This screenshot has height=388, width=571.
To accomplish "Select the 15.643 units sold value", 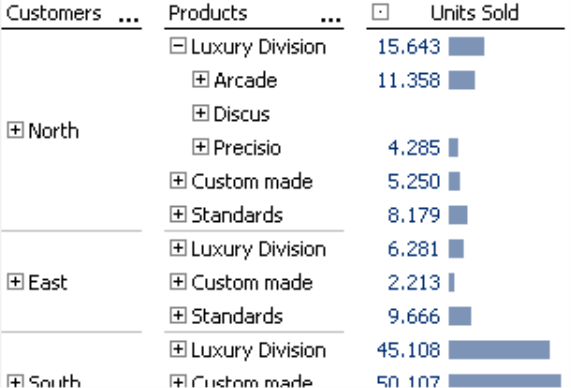I will tap(409, 47).
